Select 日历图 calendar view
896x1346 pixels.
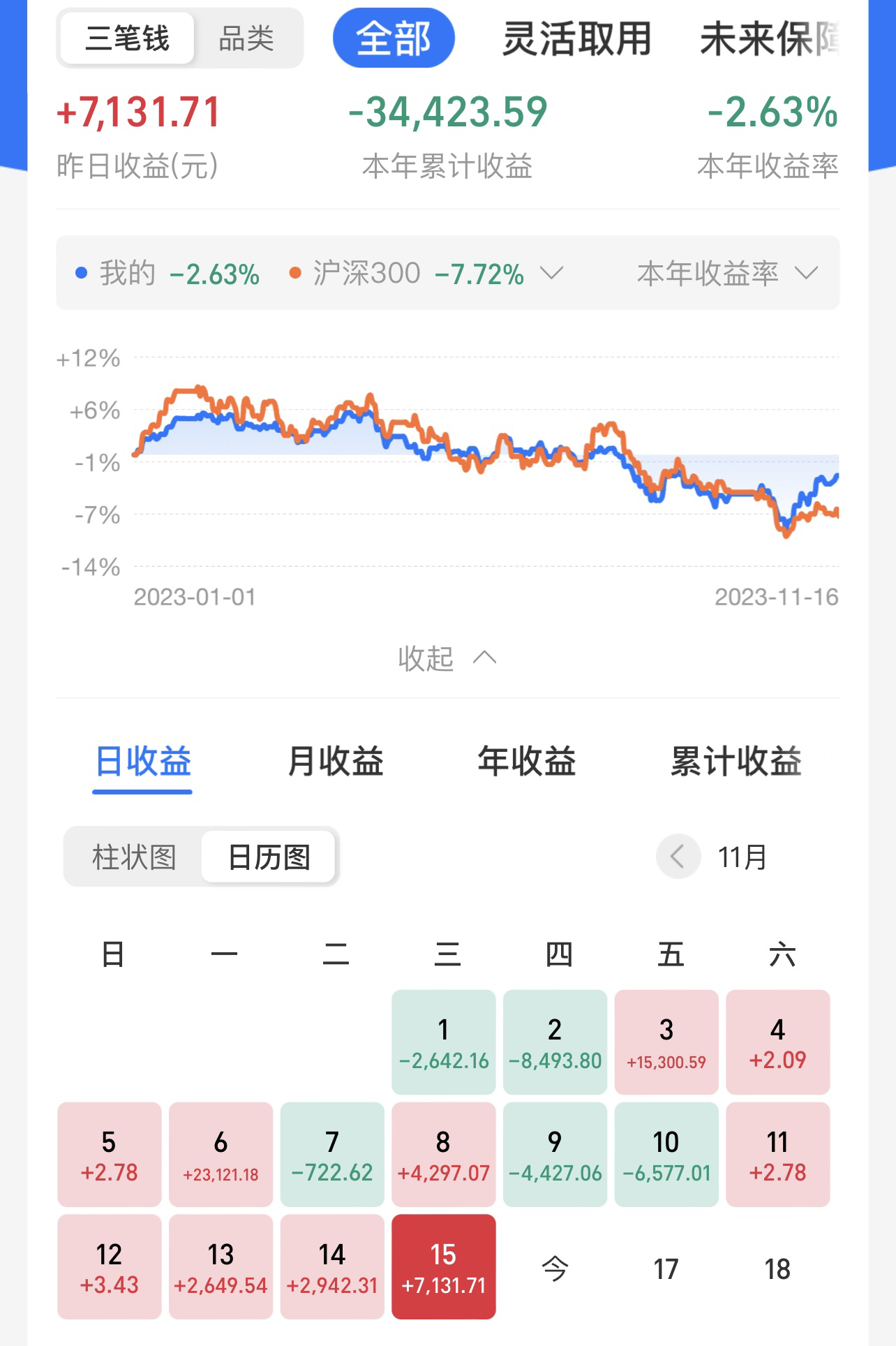[269, 857]
